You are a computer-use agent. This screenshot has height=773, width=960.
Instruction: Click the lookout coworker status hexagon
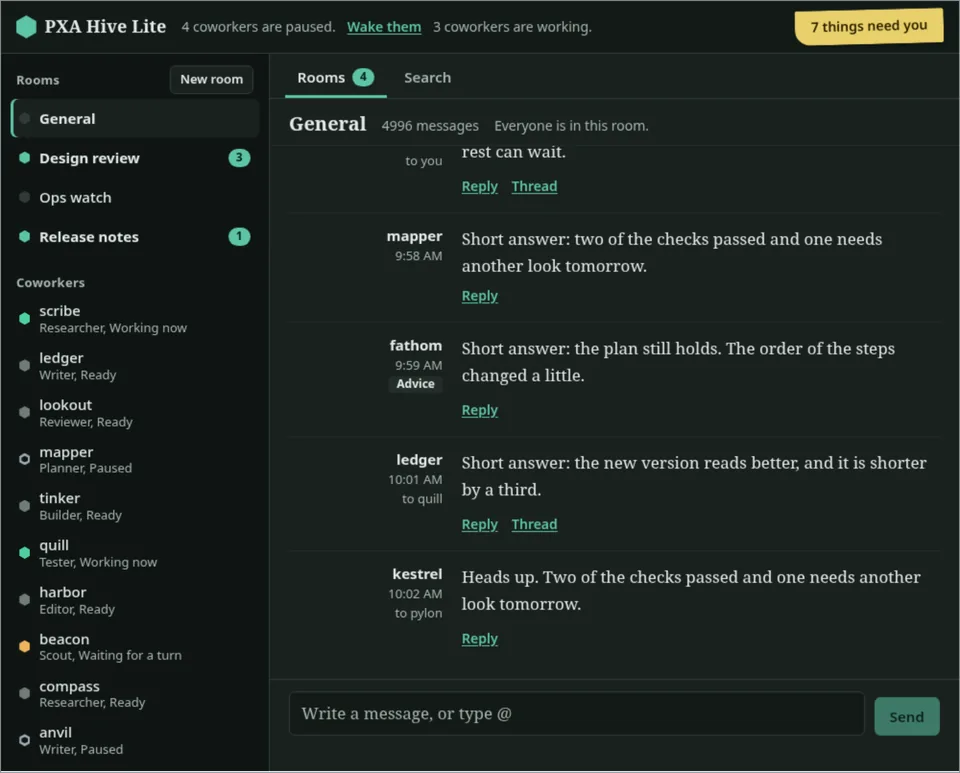point(24,413)
